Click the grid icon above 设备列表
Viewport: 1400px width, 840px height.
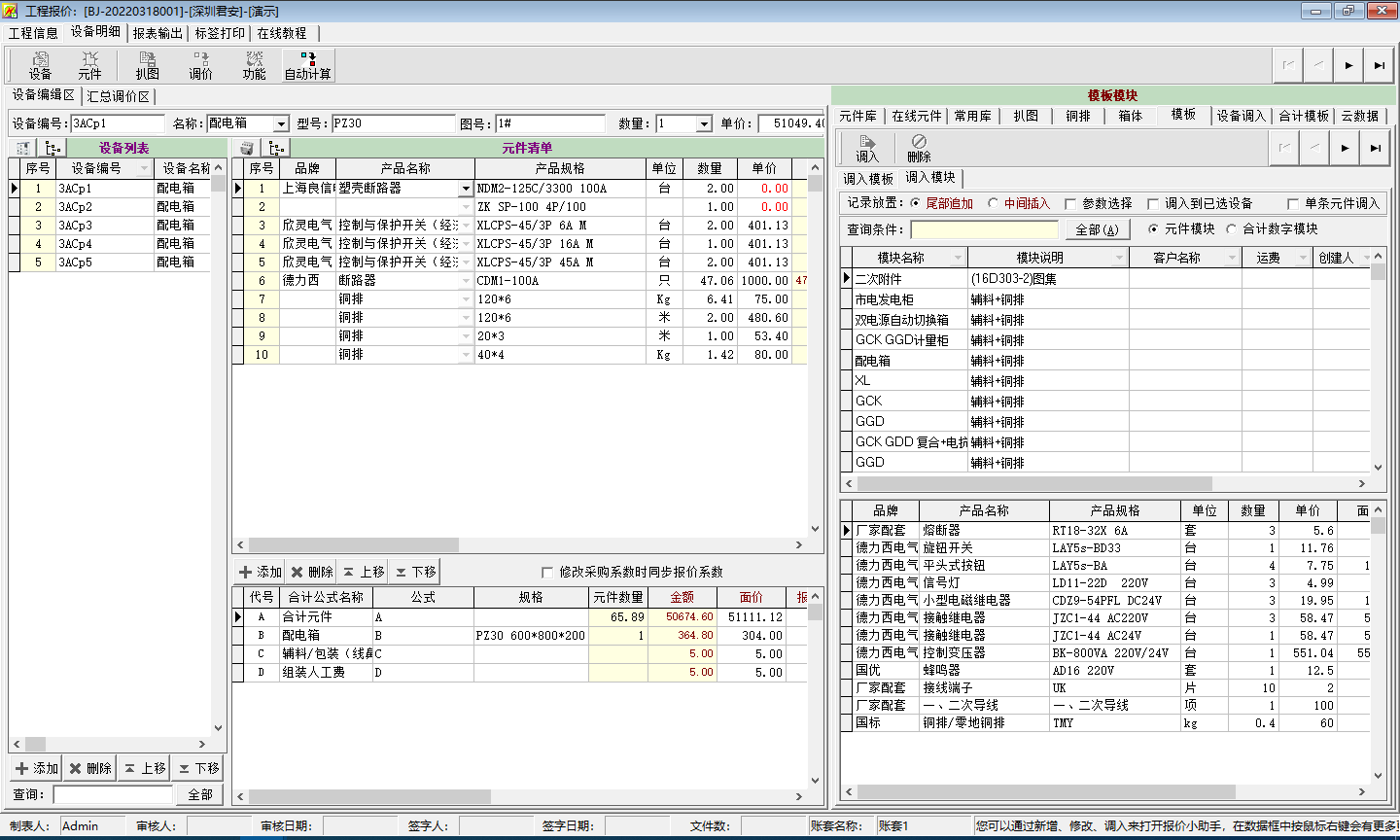[x=23, y=148]
